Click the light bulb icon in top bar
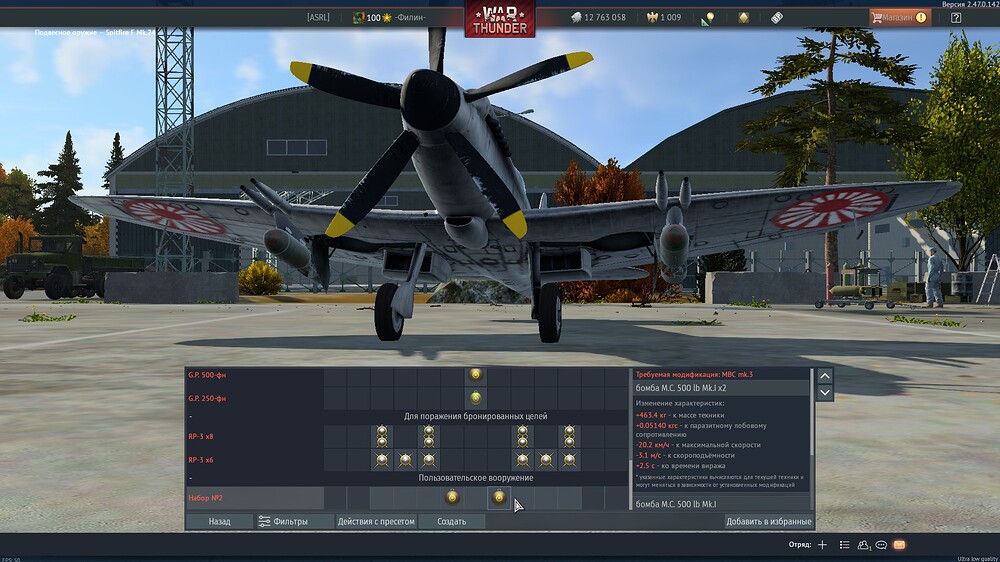This screenshot has height=562, width=1000. [x=708, y=17]
